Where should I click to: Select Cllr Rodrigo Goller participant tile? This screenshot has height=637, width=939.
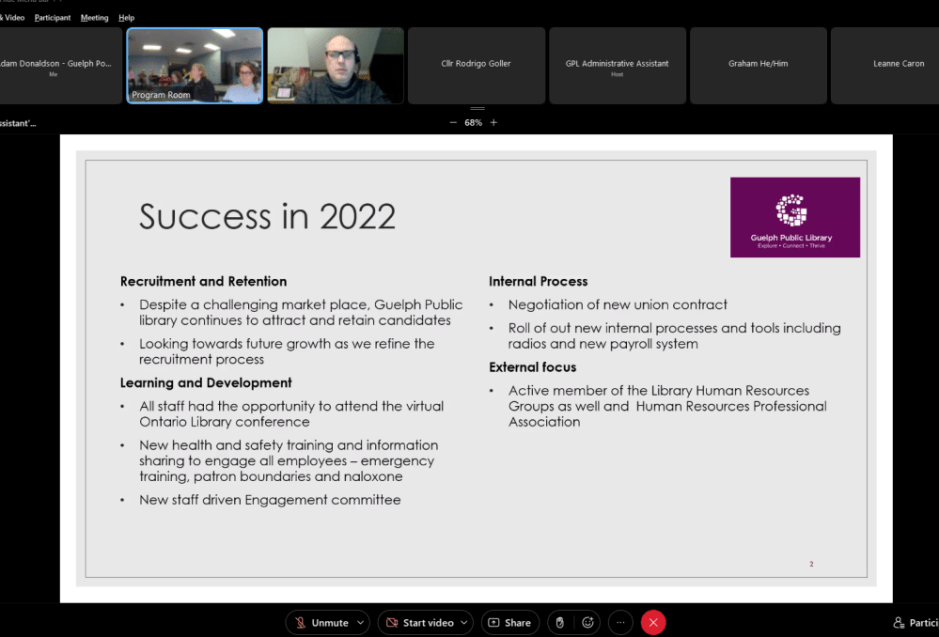coord(476,65)
